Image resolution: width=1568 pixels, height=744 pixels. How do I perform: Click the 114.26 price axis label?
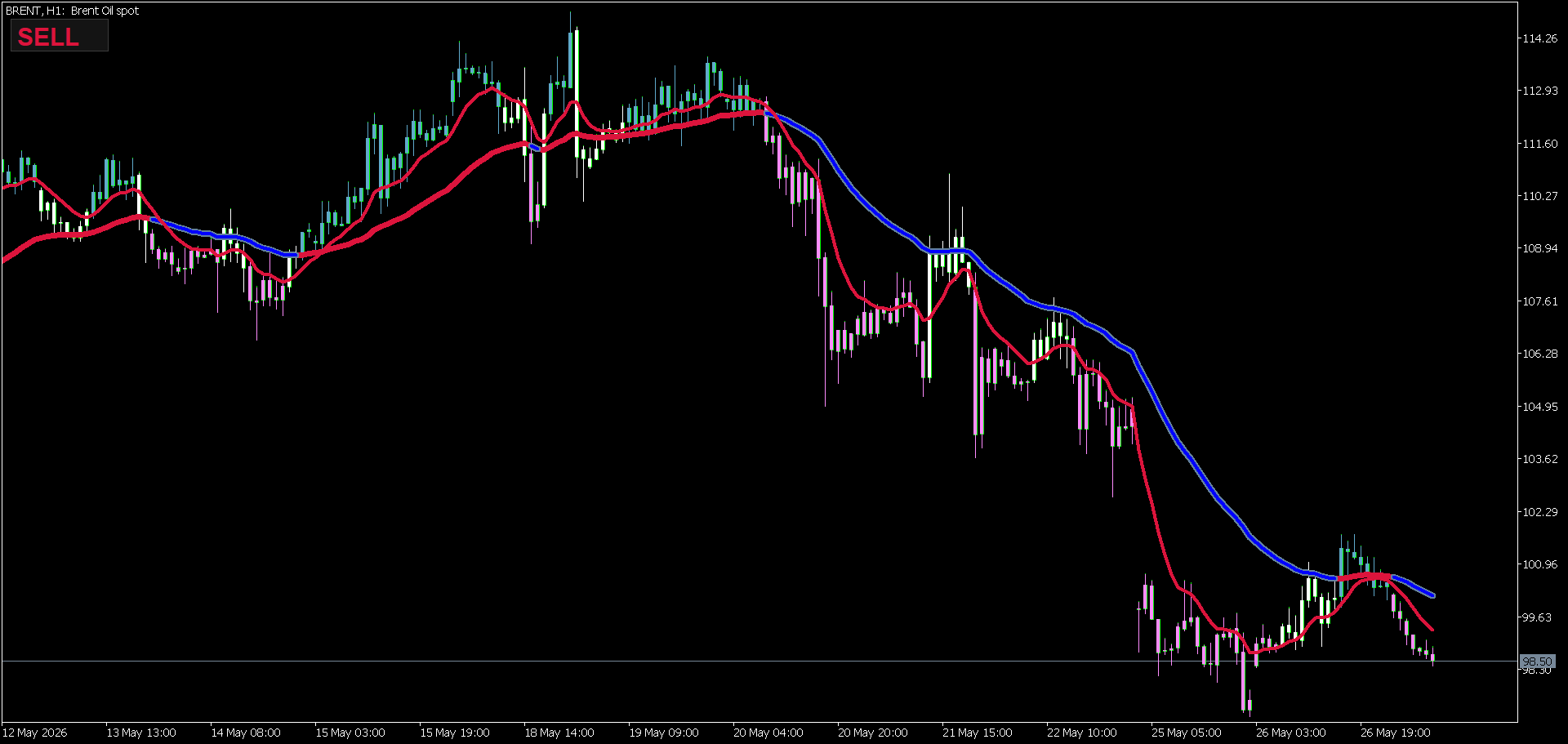point(1539,38)
